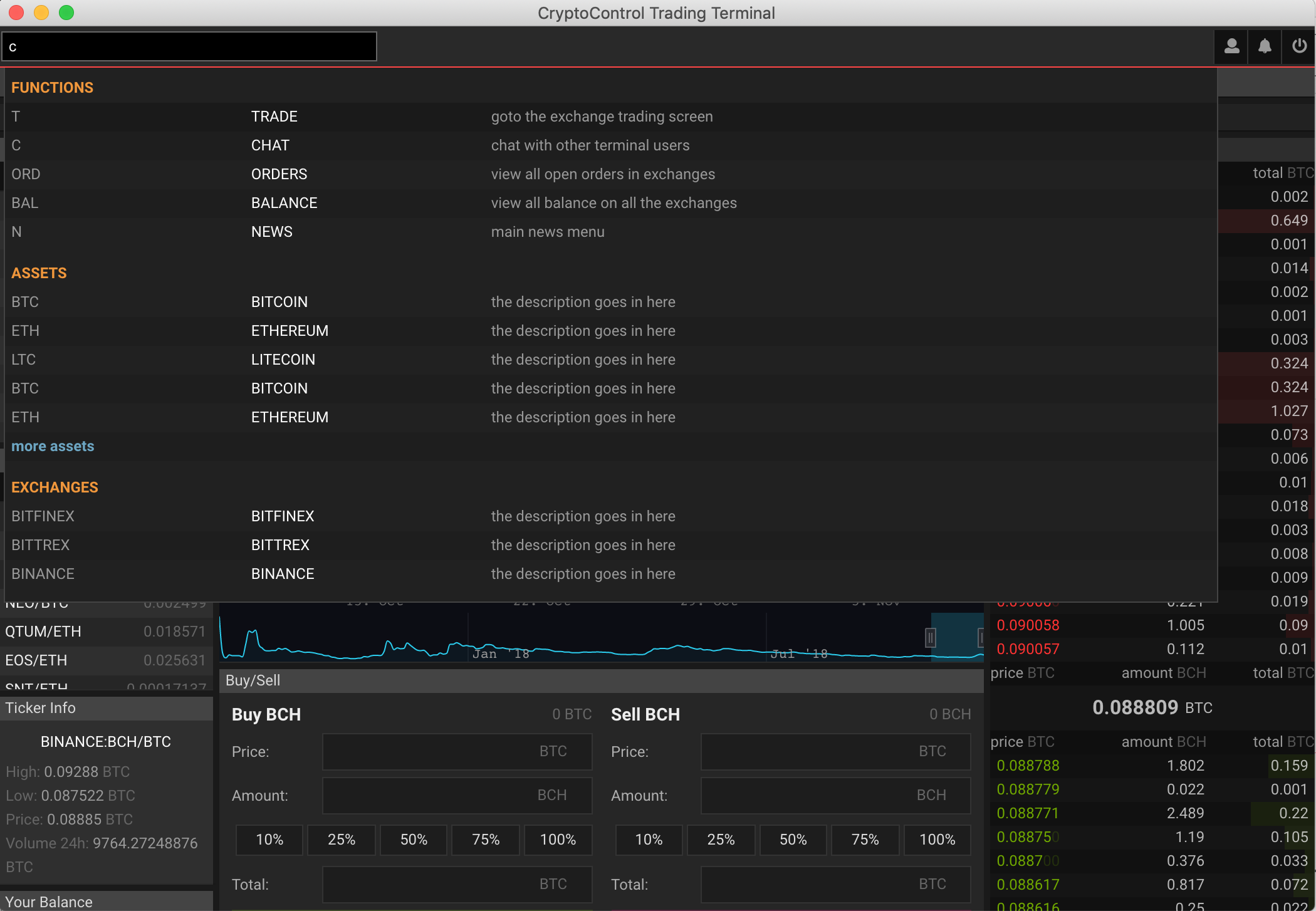The image size is (1316, 911).
Task: Click ask price 0.090058 in order book
Action: click(1028, 625)
